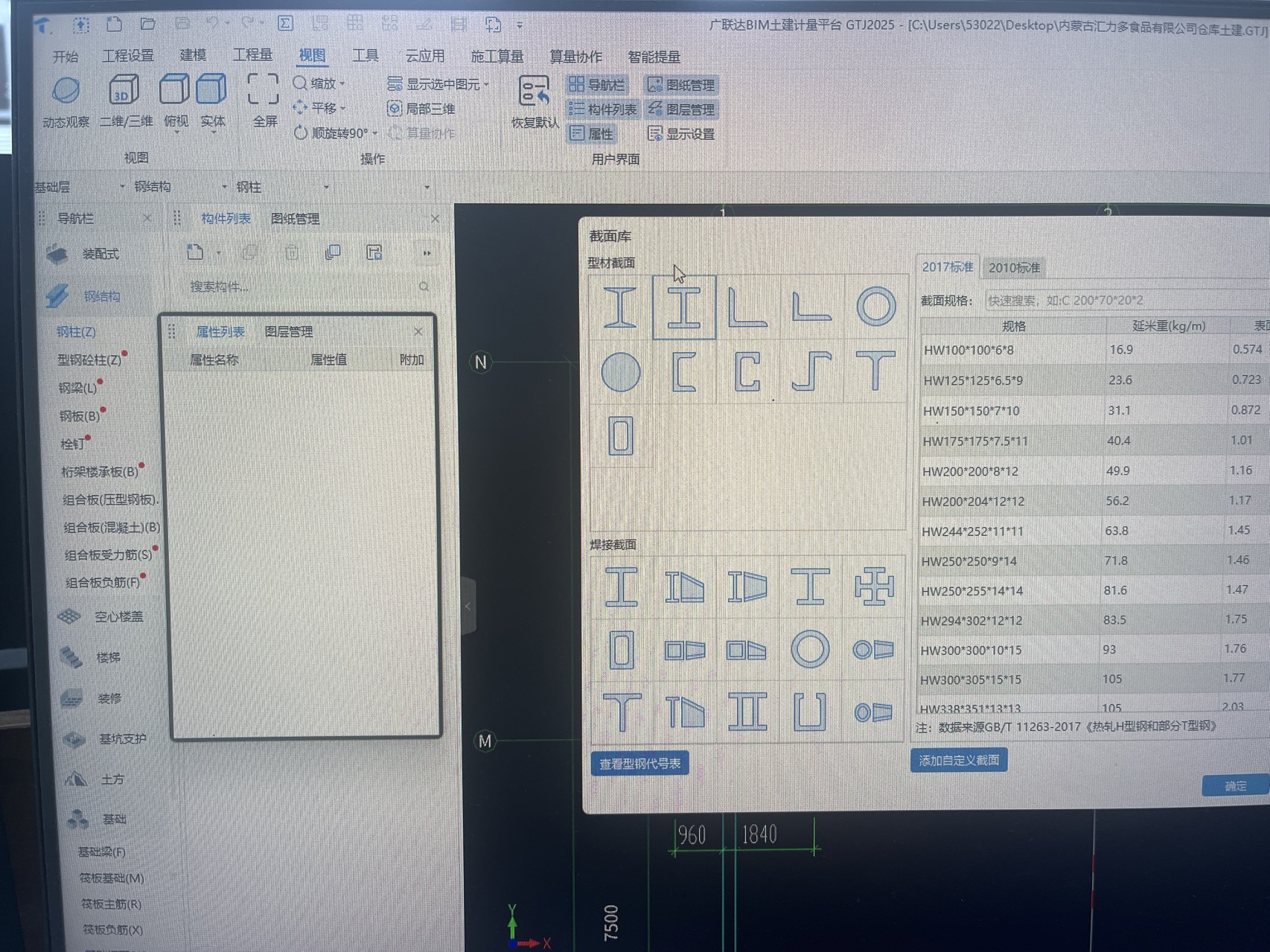Toggle the 二维/三维 view mode icon

pyautogui.click(x=124, y=91)
